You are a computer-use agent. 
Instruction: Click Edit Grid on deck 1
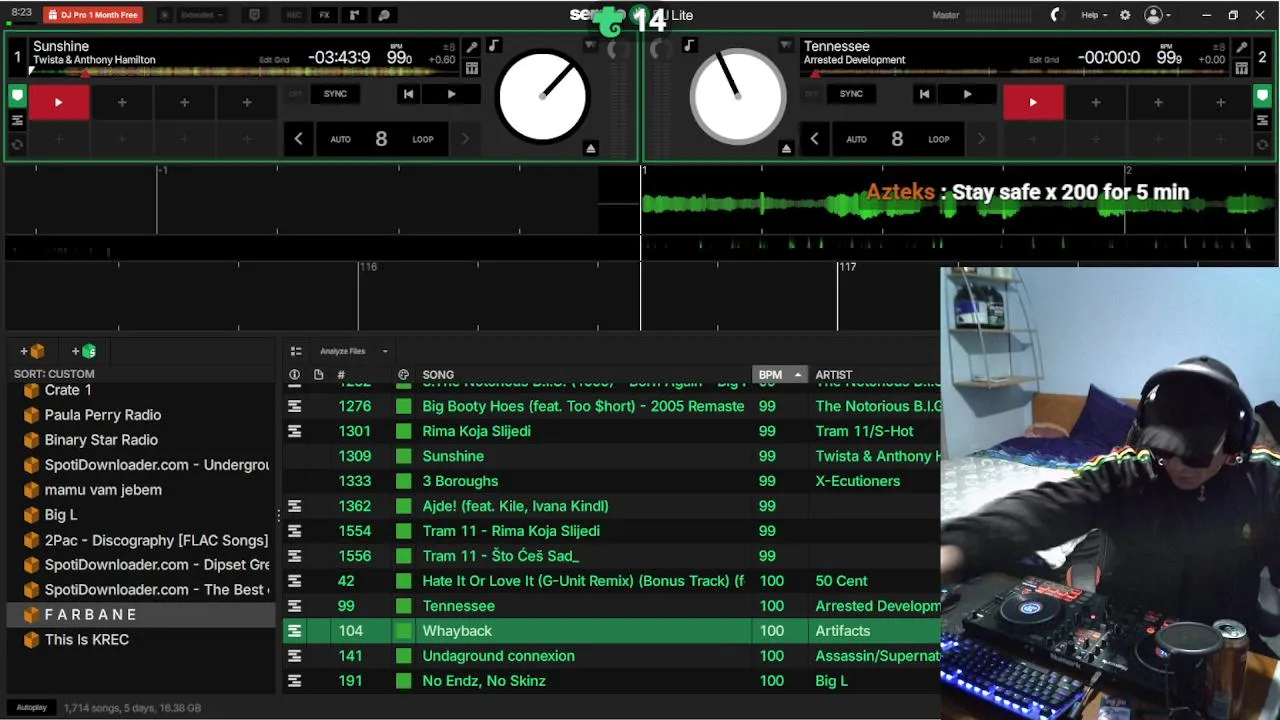[274, 60]
